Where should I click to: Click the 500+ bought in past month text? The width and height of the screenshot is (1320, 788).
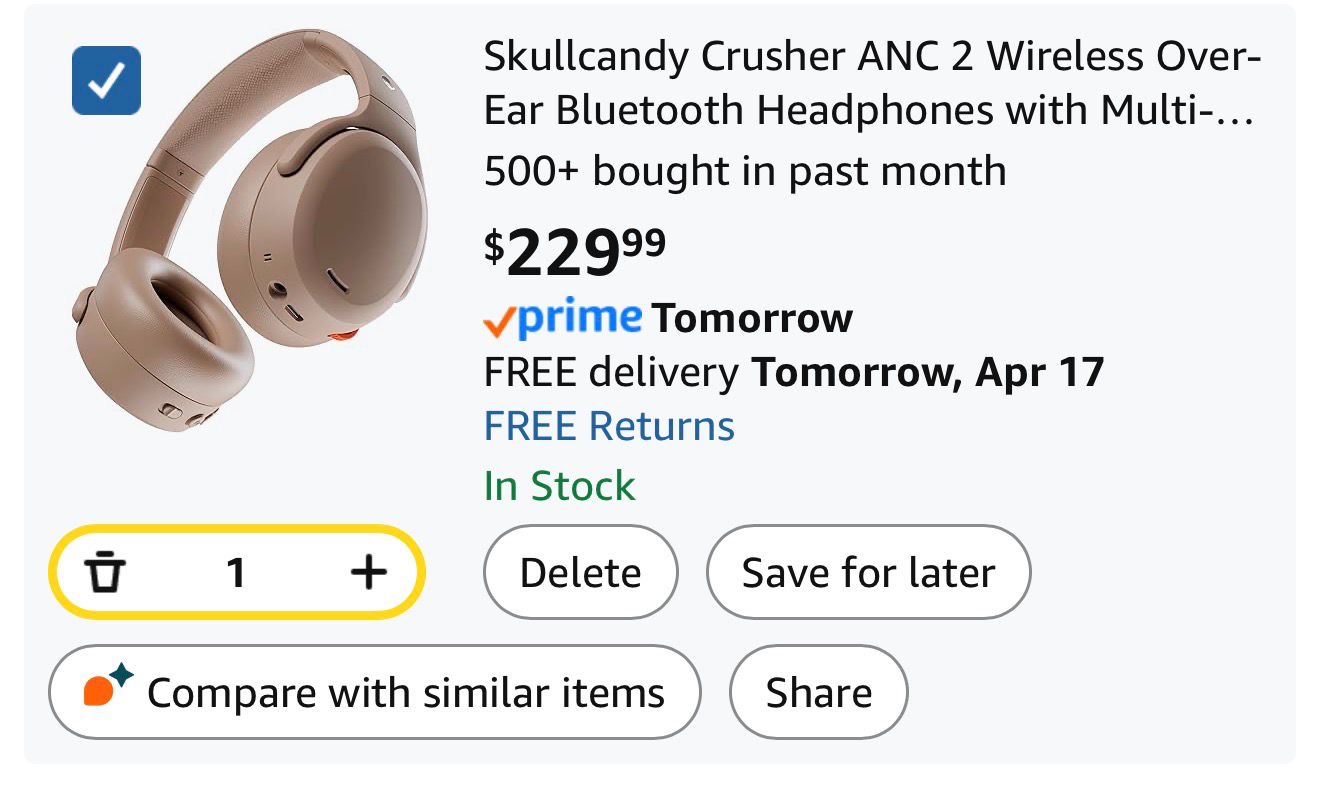tap(744, 172)
